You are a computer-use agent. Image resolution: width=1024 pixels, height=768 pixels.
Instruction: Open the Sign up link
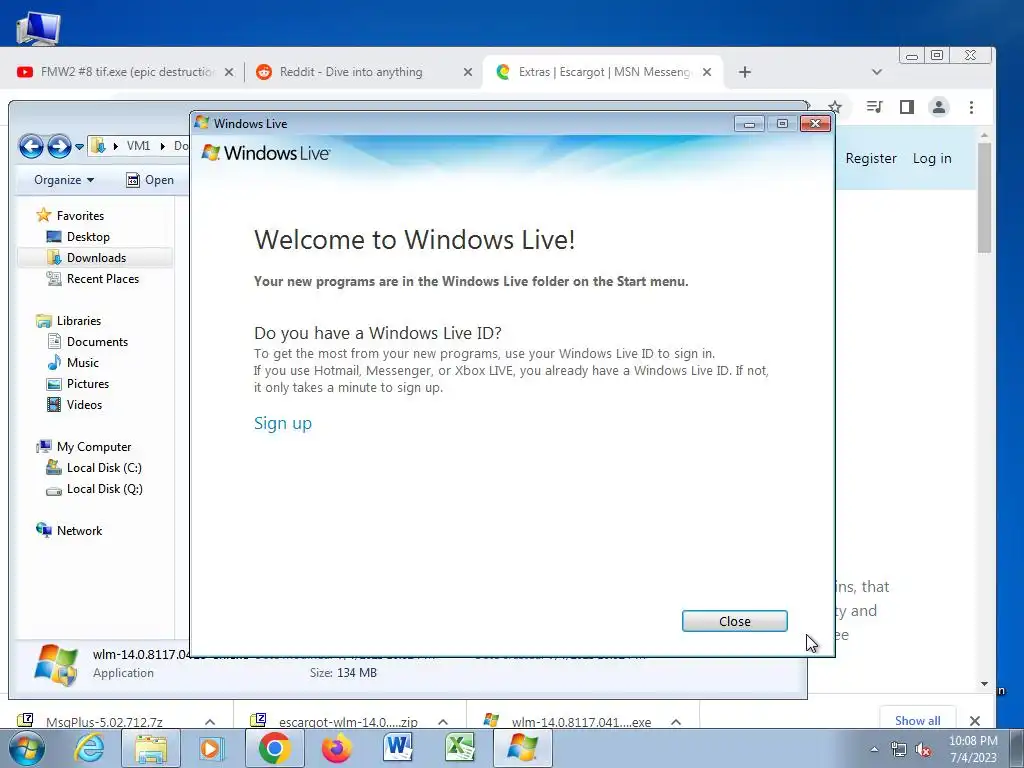point(283,423)
